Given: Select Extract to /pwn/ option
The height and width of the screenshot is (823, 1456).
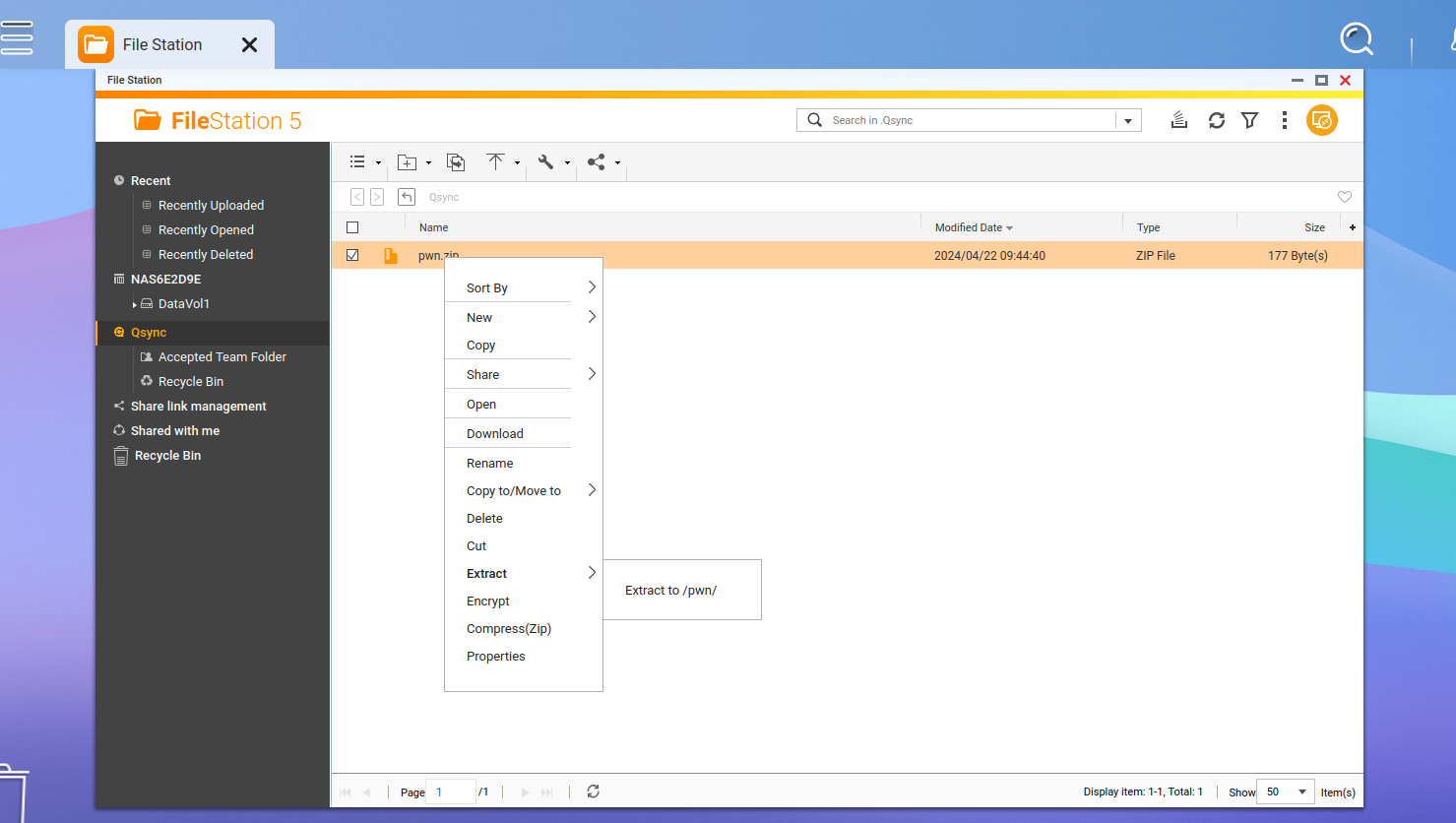Looking at the screenshot, I should pos(682,590).
